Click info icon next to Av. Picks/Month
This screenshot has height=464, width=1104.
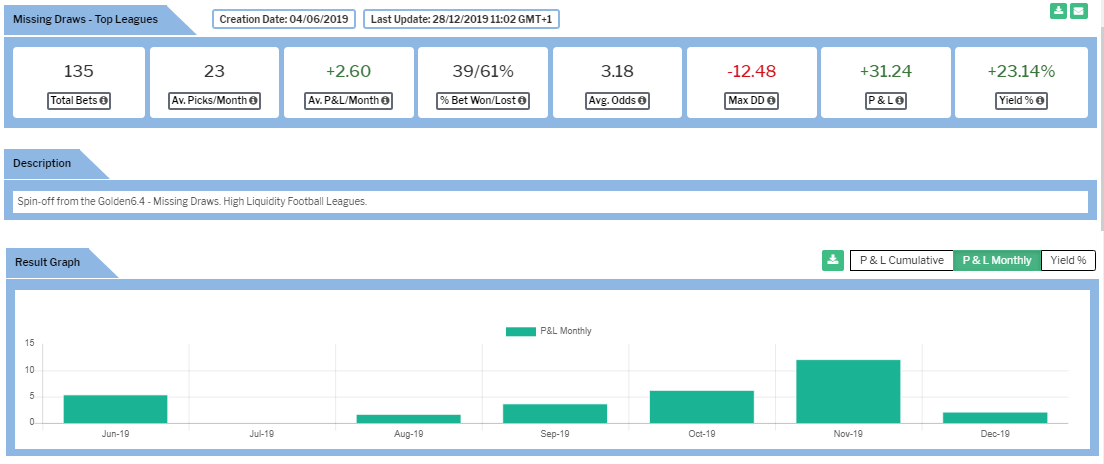(x=253, y=101)
